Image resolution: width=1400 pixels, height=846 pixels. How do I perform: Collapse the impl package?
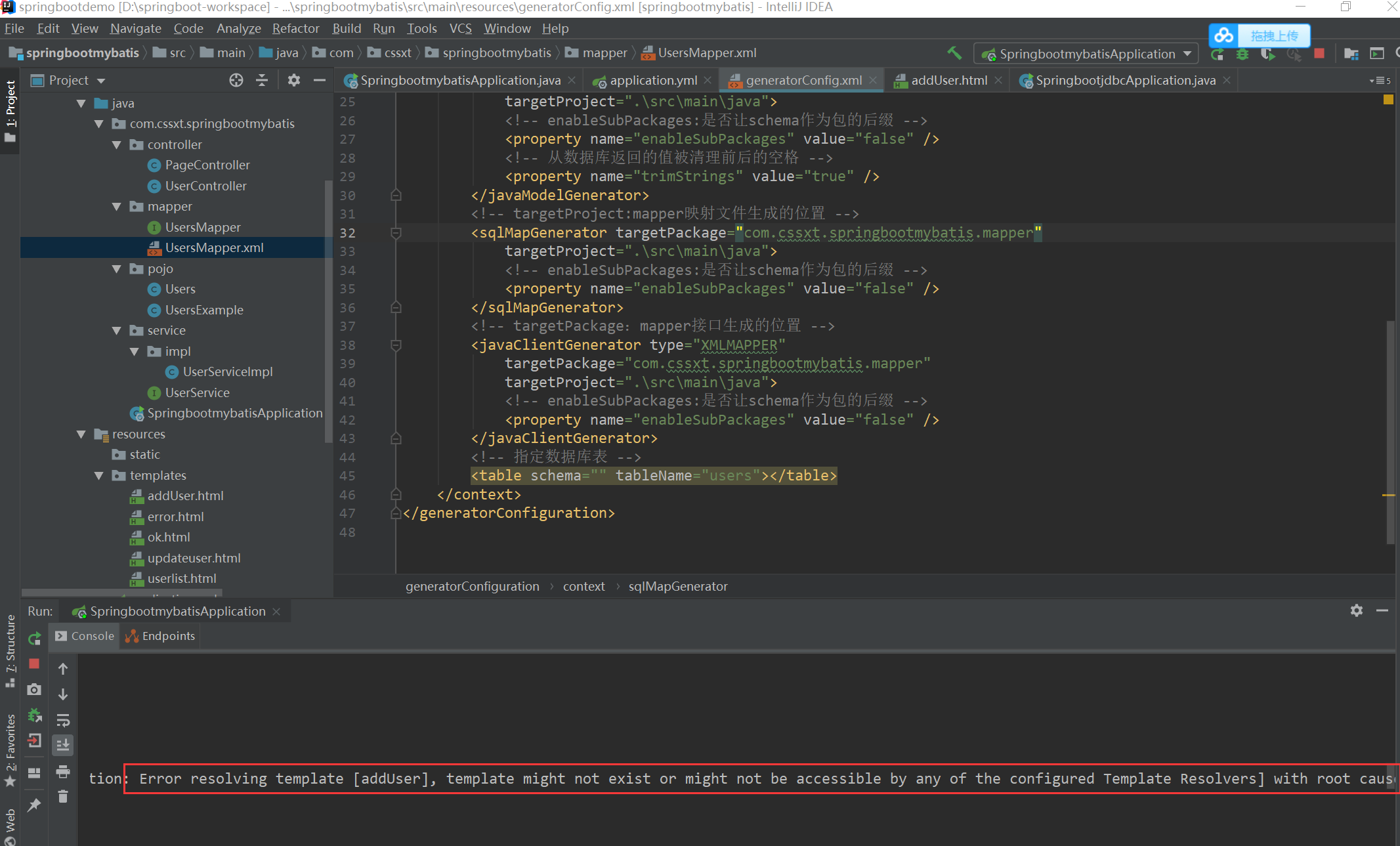coord(135,351)
